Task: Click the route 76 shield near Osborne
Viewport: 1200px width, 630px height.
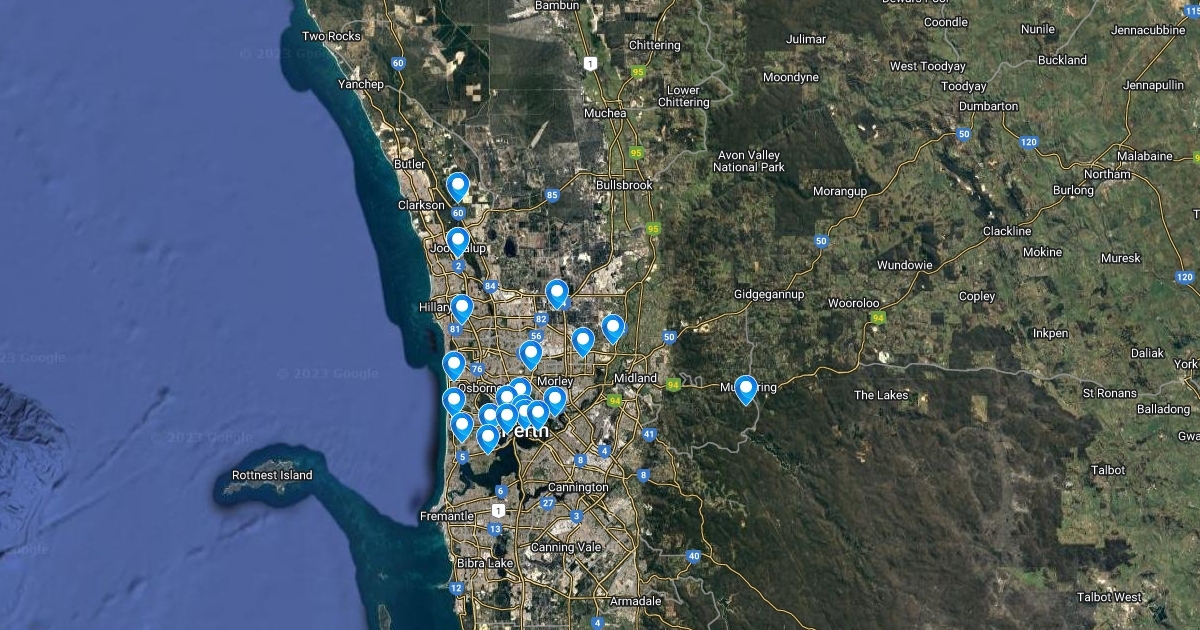Action: [x=477, y=369]
